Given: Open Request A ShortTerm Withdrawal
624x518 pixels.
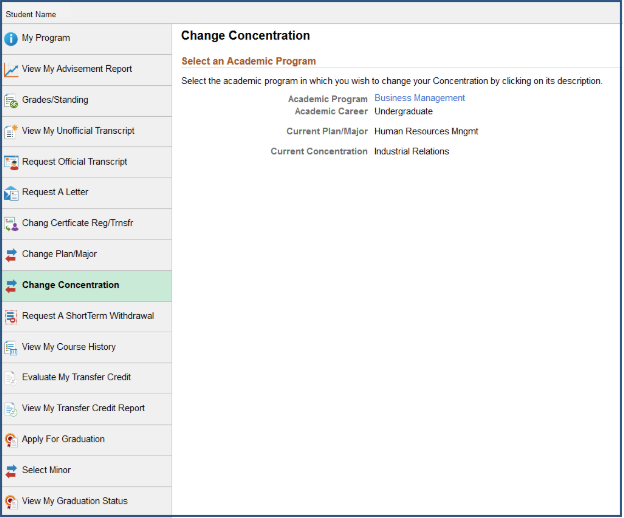Looking at the screenshot, I should pyautogui.click(x=87, y=316).
